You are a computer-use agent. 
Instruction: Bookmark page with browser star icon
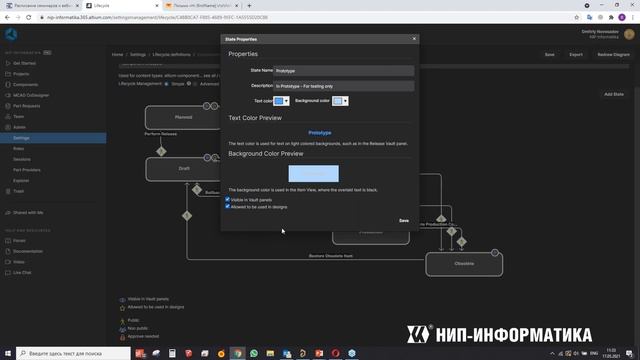[577, 18]
